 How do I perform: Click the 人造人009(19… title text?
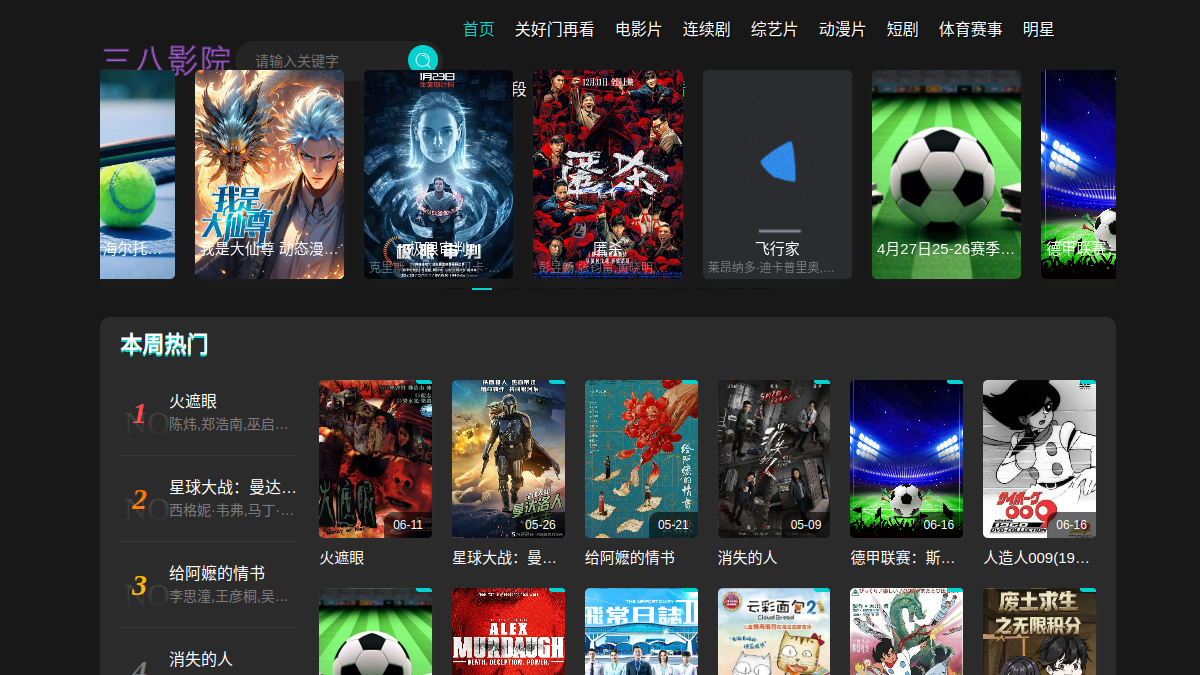[x=1037, y=558]
